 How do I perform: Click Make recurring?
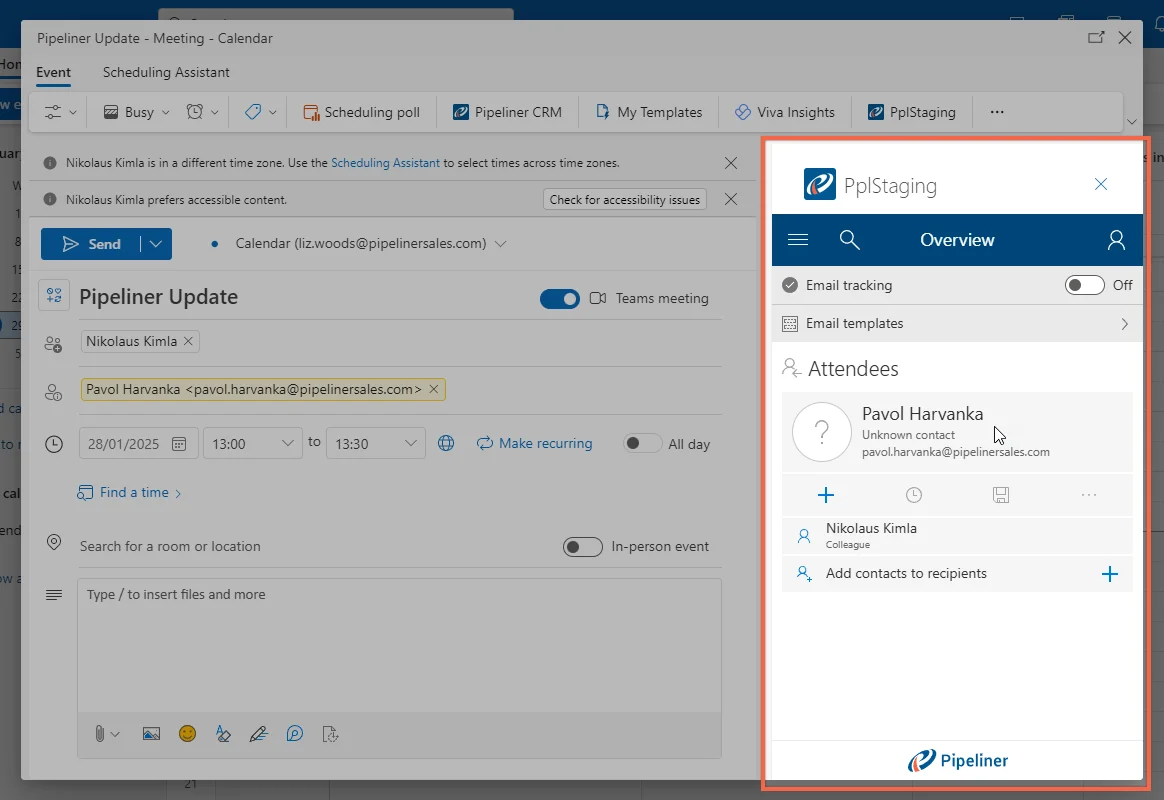534,443
